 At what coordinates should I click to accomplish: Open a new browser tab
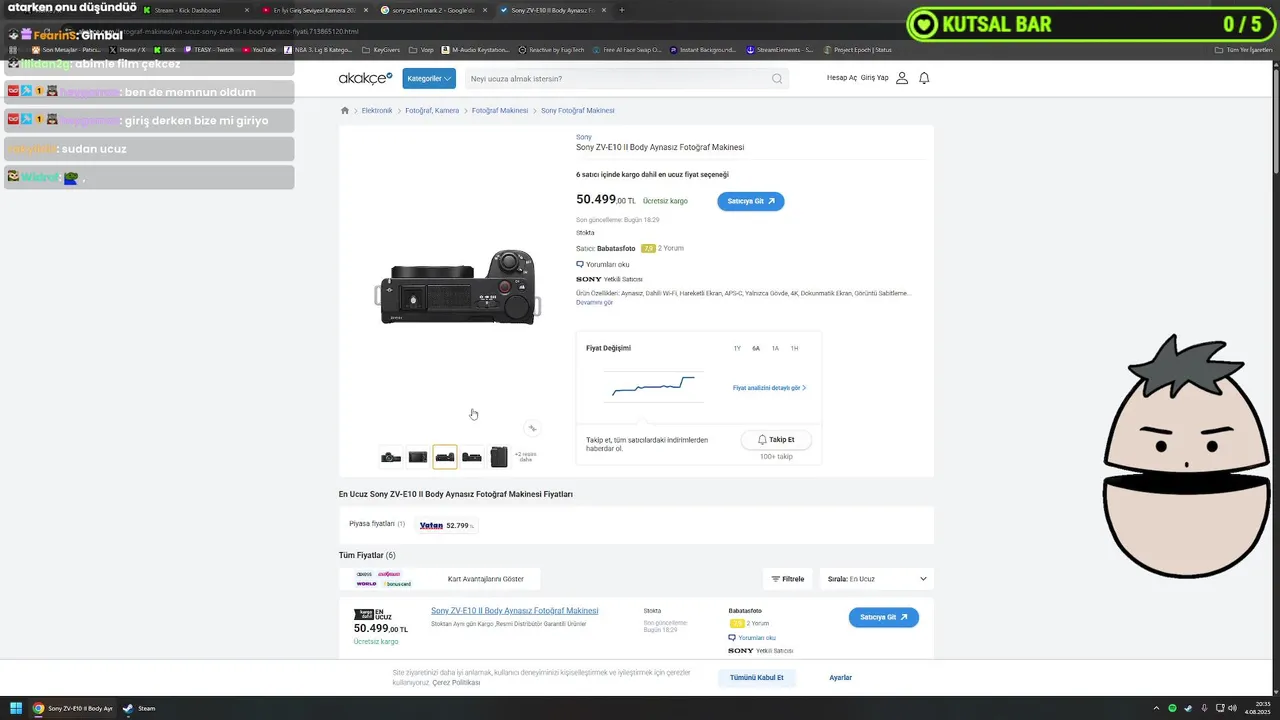pos(622,10)
